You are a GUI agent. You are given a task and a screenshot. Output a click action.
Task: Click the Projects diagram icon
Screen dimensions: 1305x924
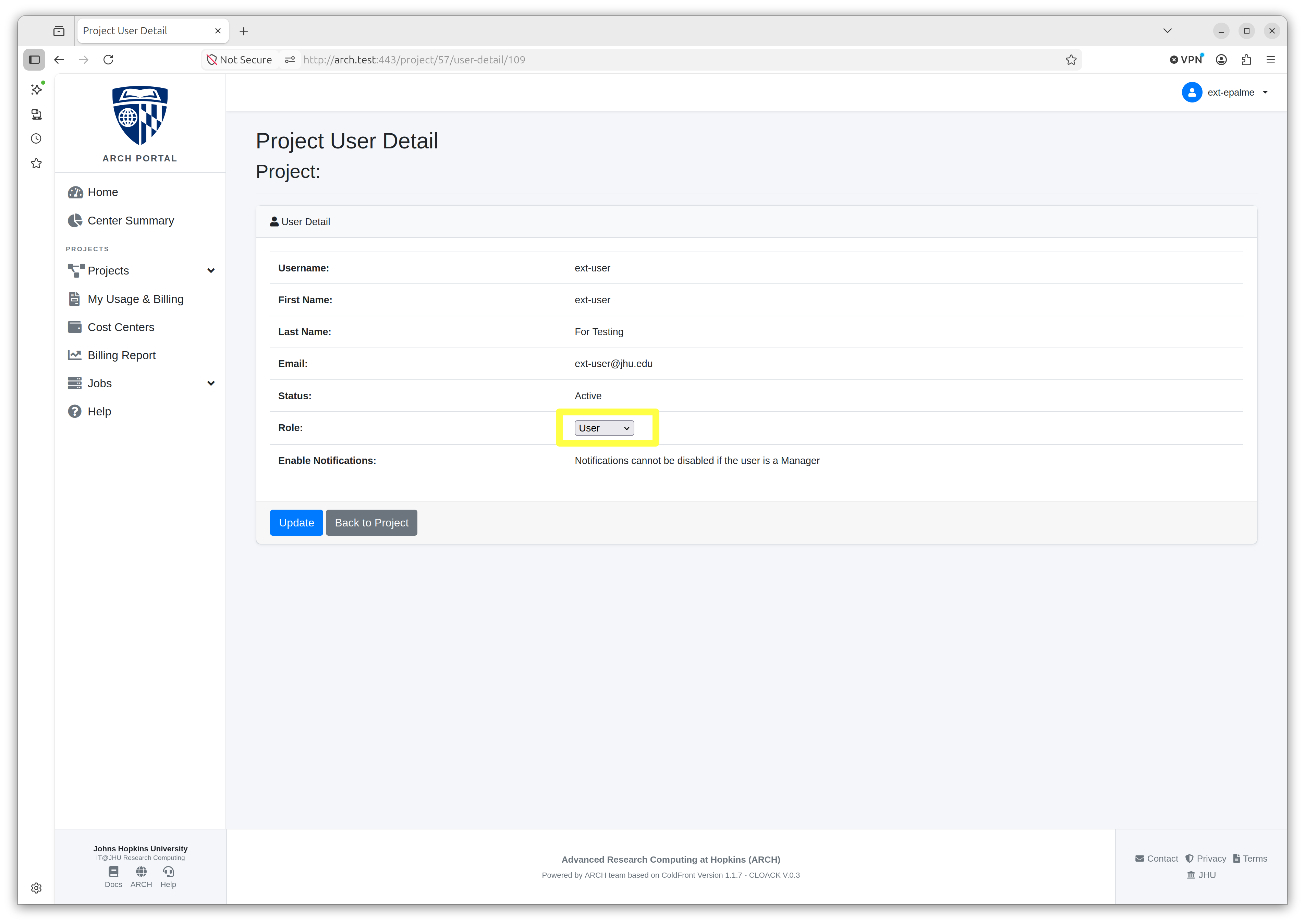pyautogui.click(x=76, y=271)
